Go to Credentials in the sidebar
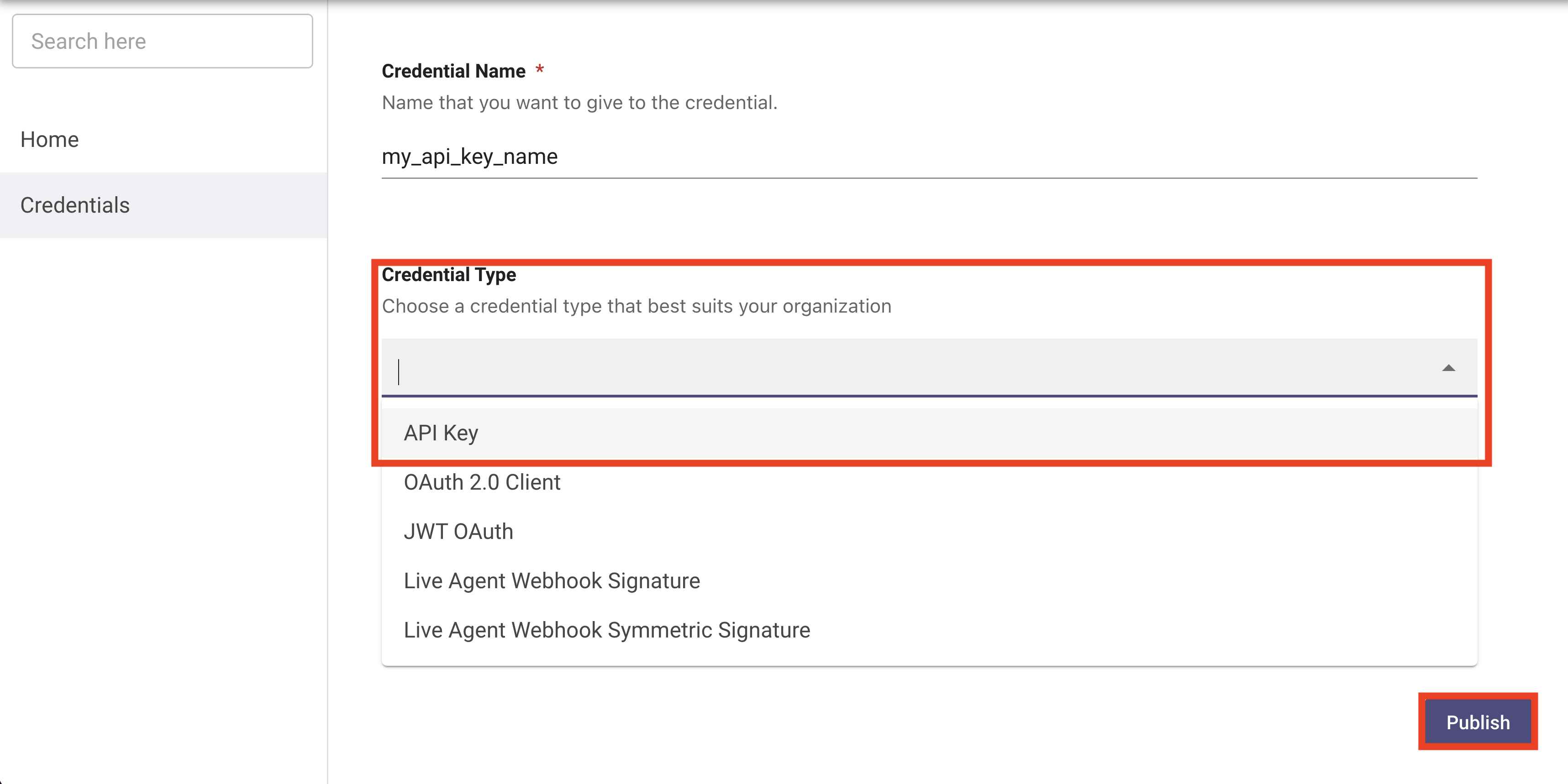Screen dimensions: 1568x784 point(75,205)
